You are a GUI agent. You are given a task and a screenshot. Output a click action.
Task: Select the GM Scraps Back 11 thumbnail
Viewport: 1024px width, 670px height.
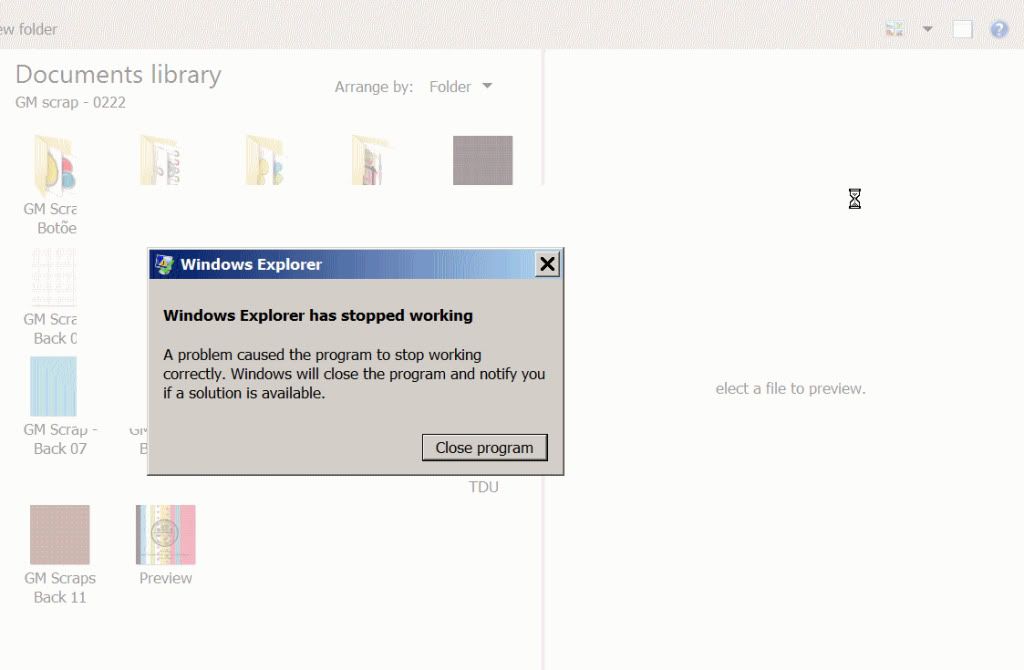click(x=58, y=535)
